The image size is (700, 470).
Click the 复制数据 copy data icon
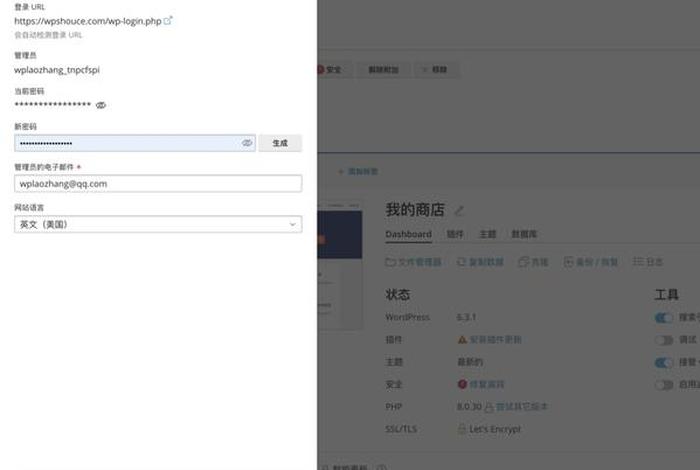461,262
